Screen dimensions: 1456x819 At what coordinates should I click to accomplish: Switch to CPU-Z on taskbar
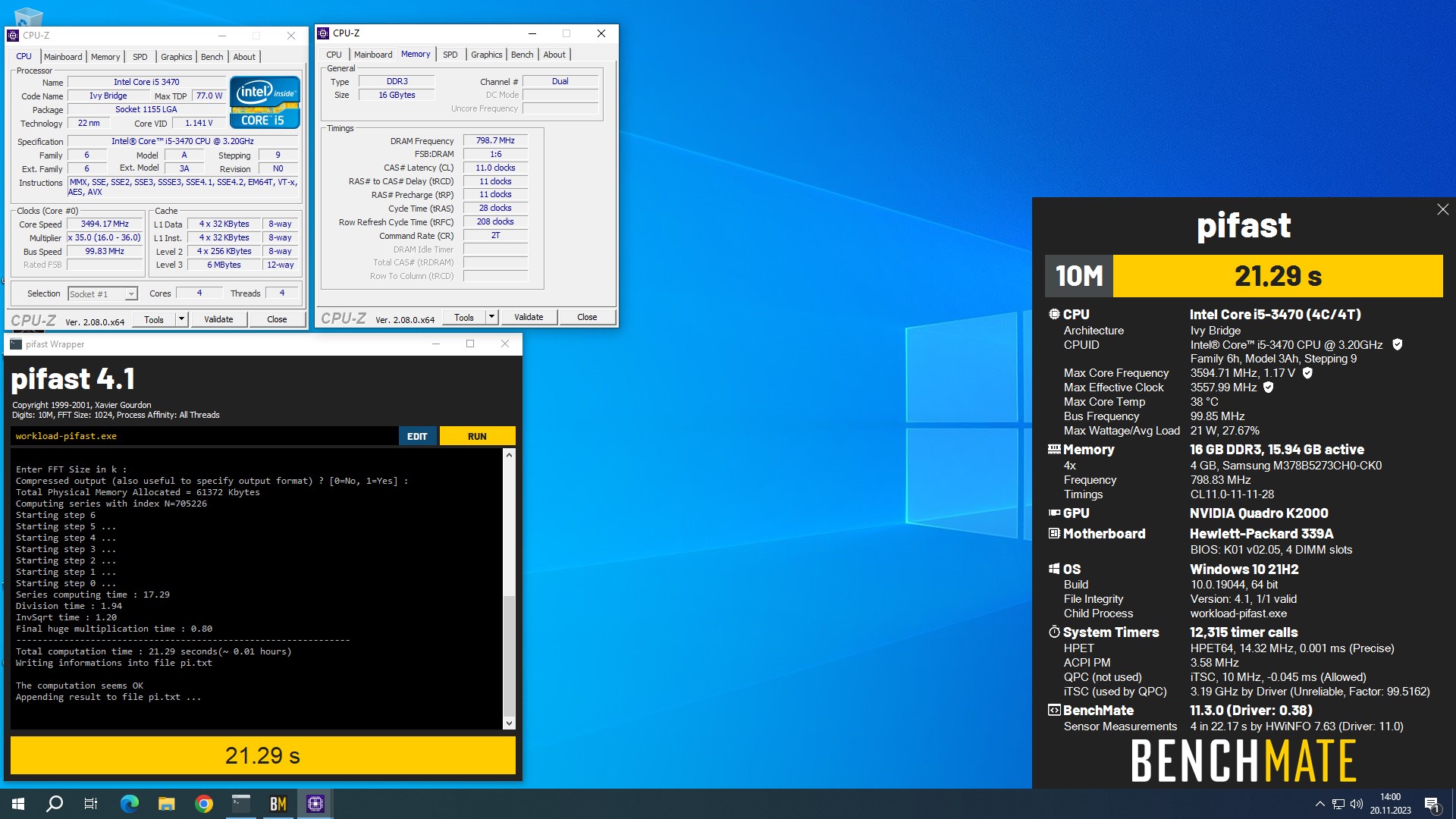click(x=315, y=804)
